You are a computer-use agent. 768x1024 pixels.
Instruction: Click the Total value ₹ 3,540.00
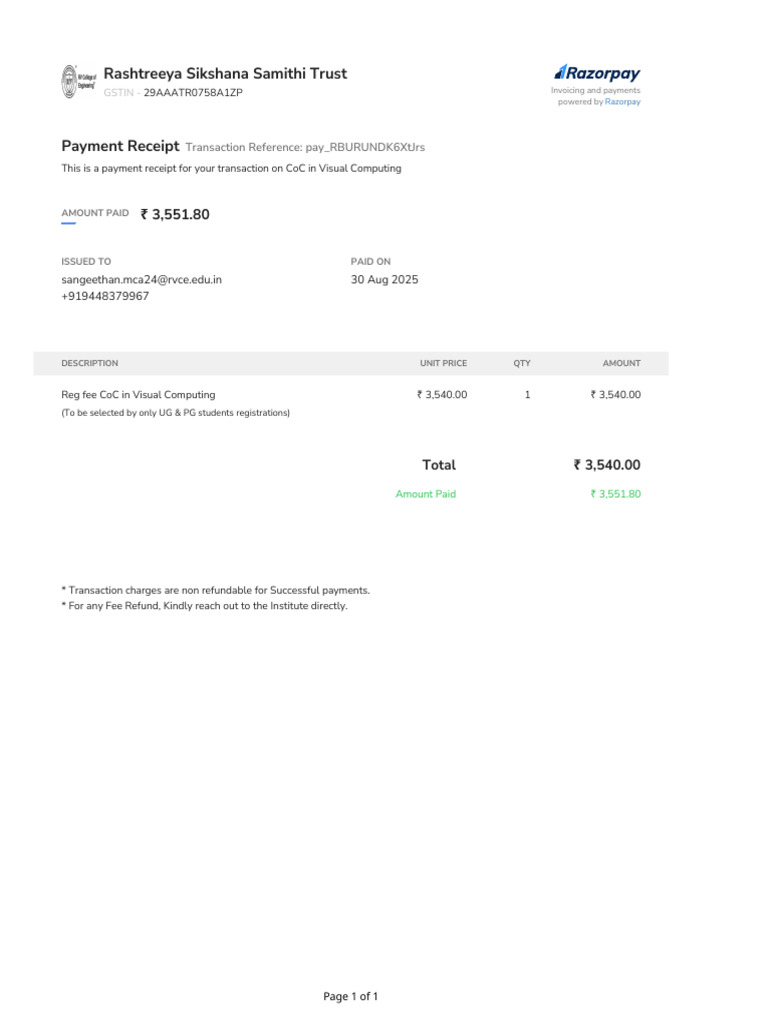pos(607,465)
